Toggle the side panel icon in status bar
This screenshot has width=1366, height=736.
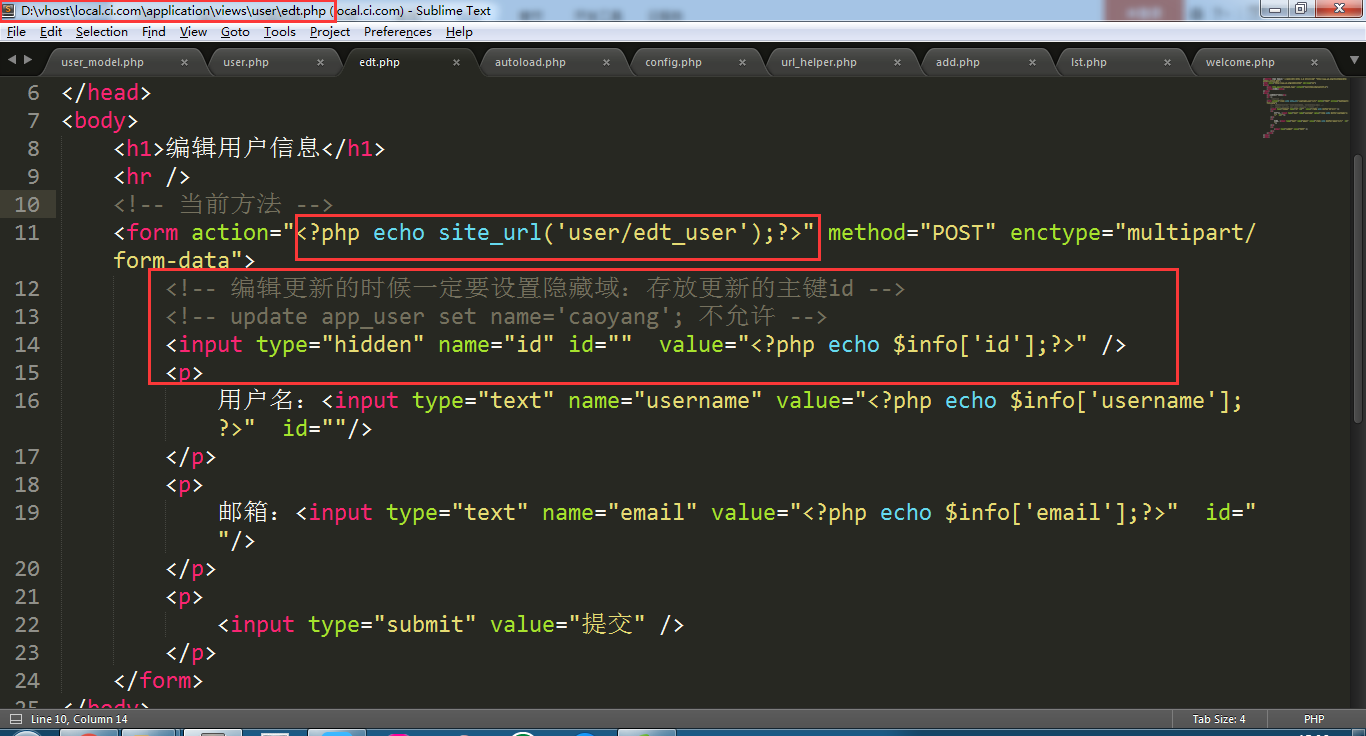pos(14,719)
